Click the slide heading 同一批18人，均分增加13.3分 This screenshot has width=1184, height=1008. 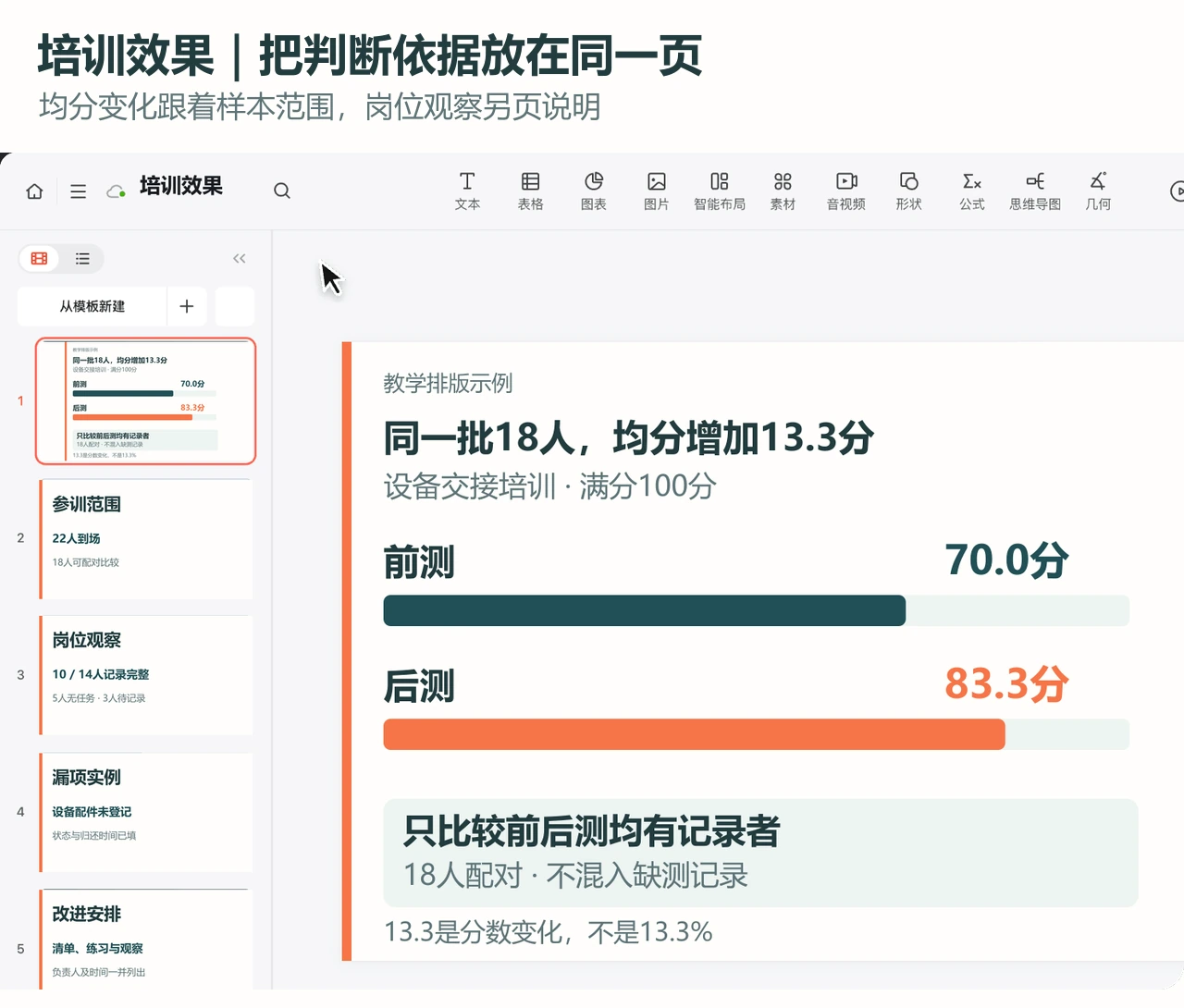(629, 437)
